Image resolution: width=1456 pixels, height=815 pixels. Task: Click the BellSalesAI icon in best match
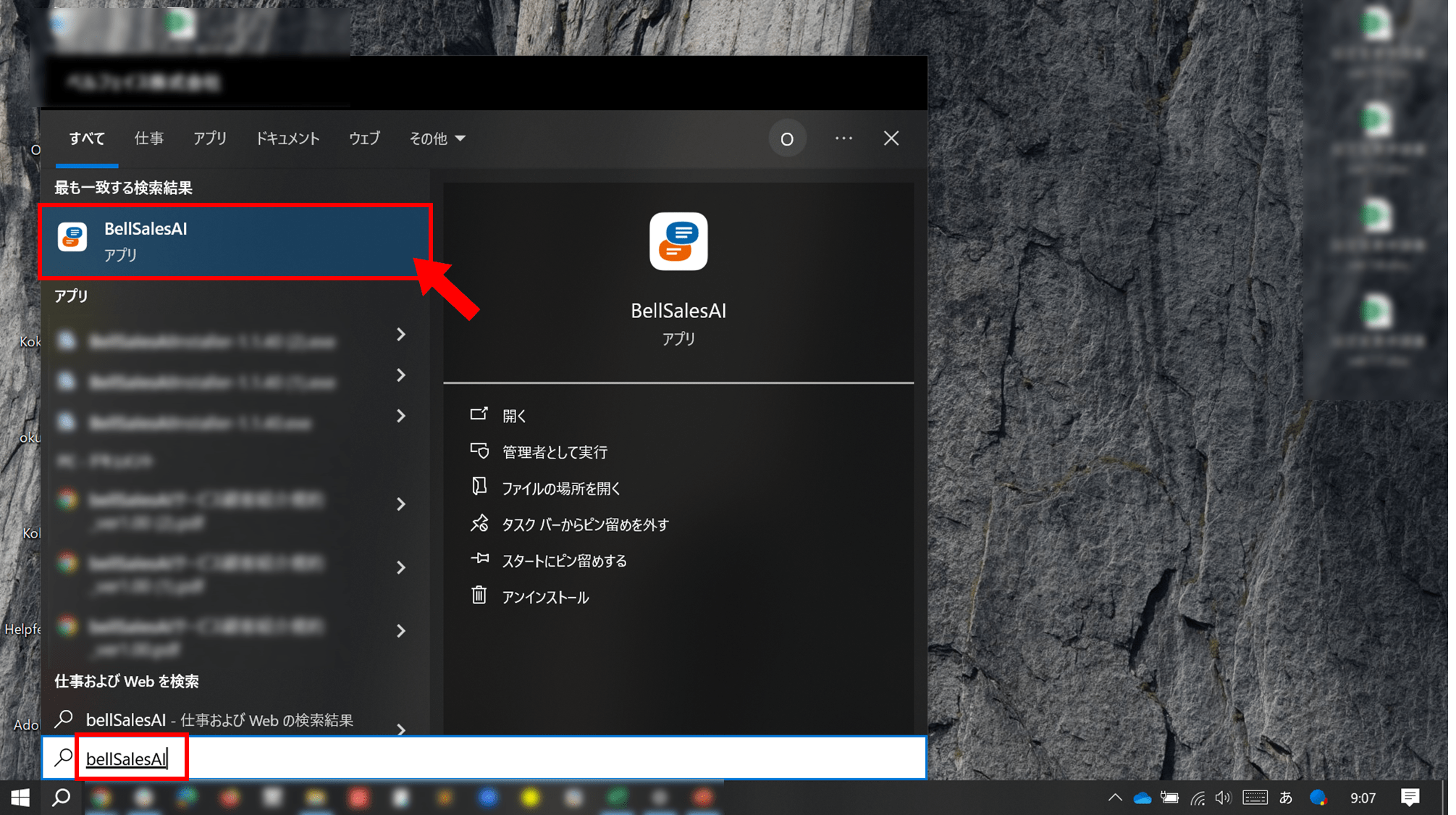click(72, 237)
